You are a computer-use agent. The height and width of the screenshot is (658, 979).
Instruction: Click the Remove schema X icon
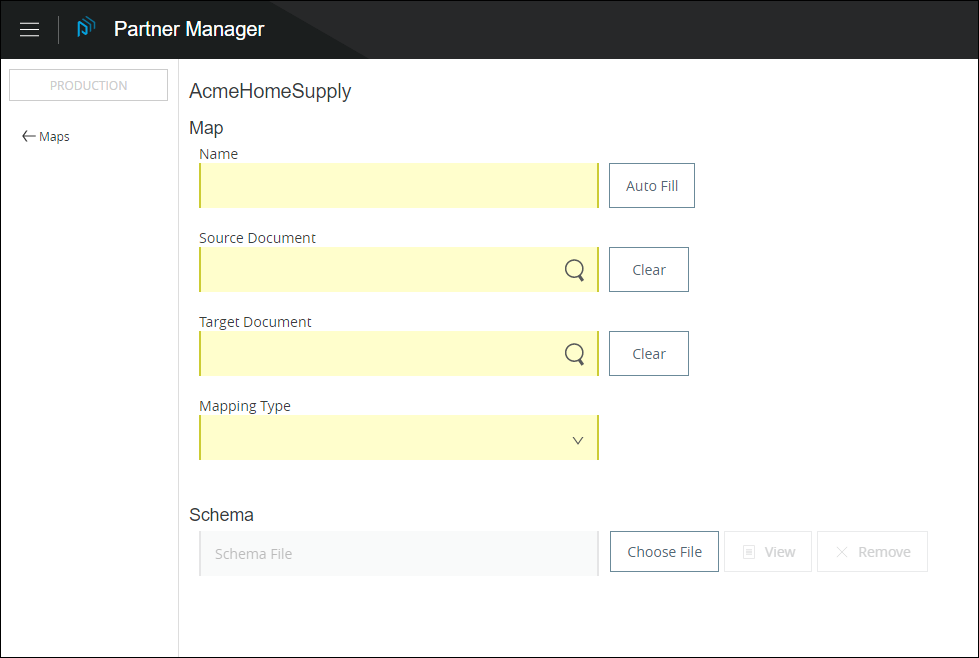842,552
